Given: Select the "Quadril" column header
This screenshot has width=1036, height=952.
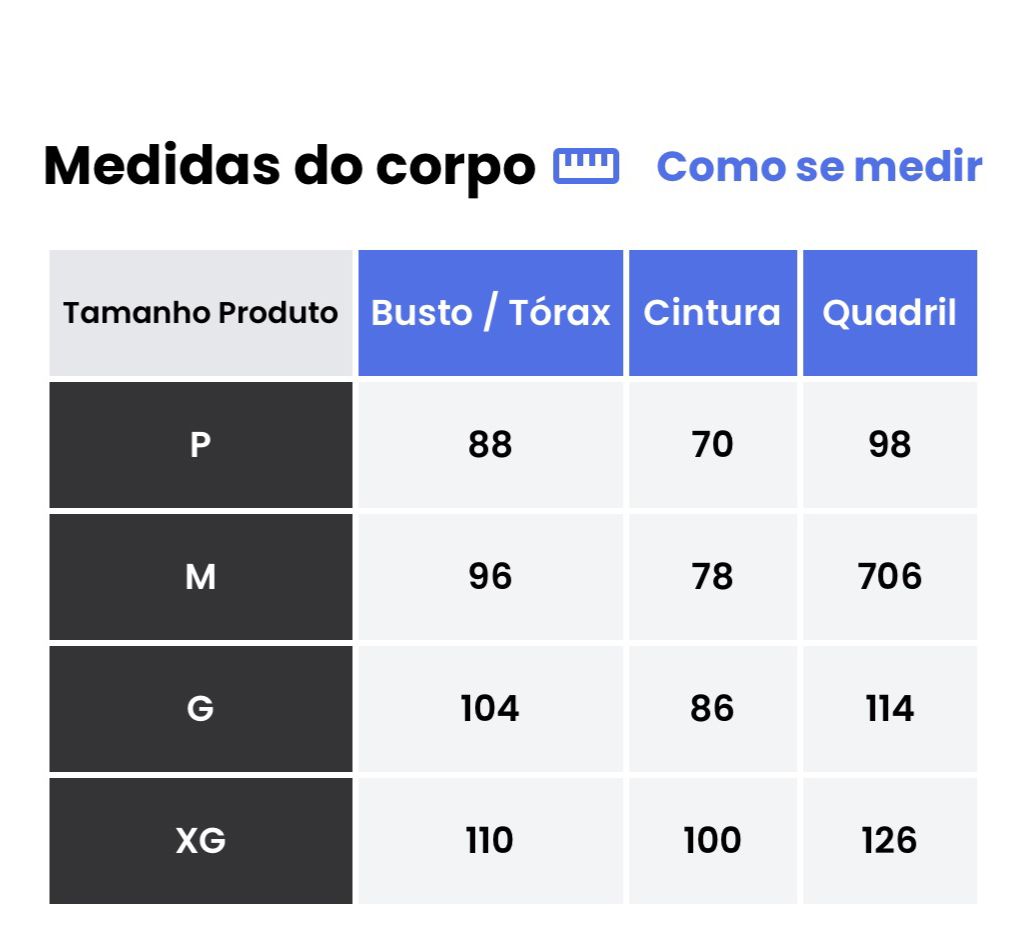Looking at the screenshot, I should (889, 313).
